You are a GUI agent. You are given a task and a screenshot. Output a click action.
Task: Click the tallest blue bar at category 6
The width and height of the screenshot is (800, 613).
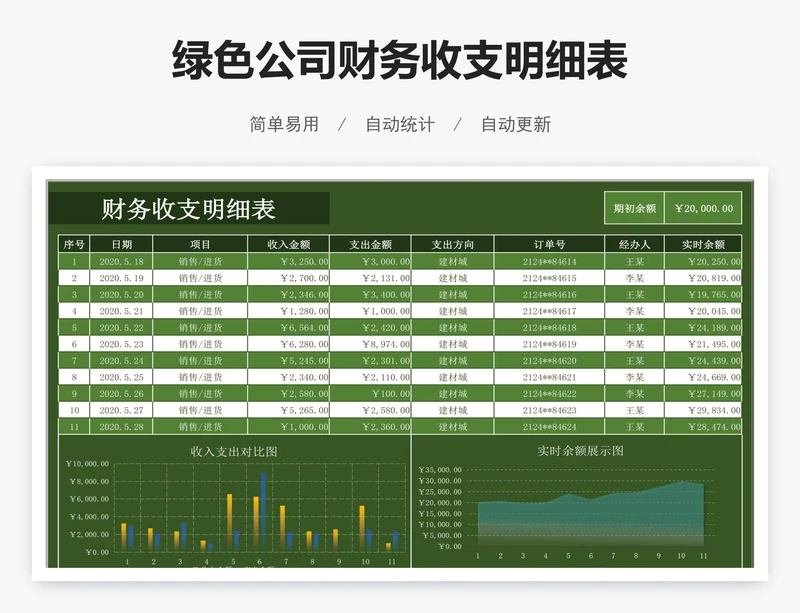263,511
